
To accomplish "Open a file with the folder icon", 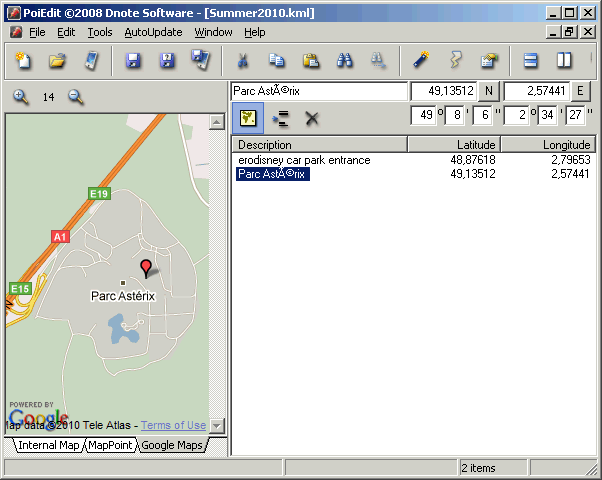I will tap(57, 61).
